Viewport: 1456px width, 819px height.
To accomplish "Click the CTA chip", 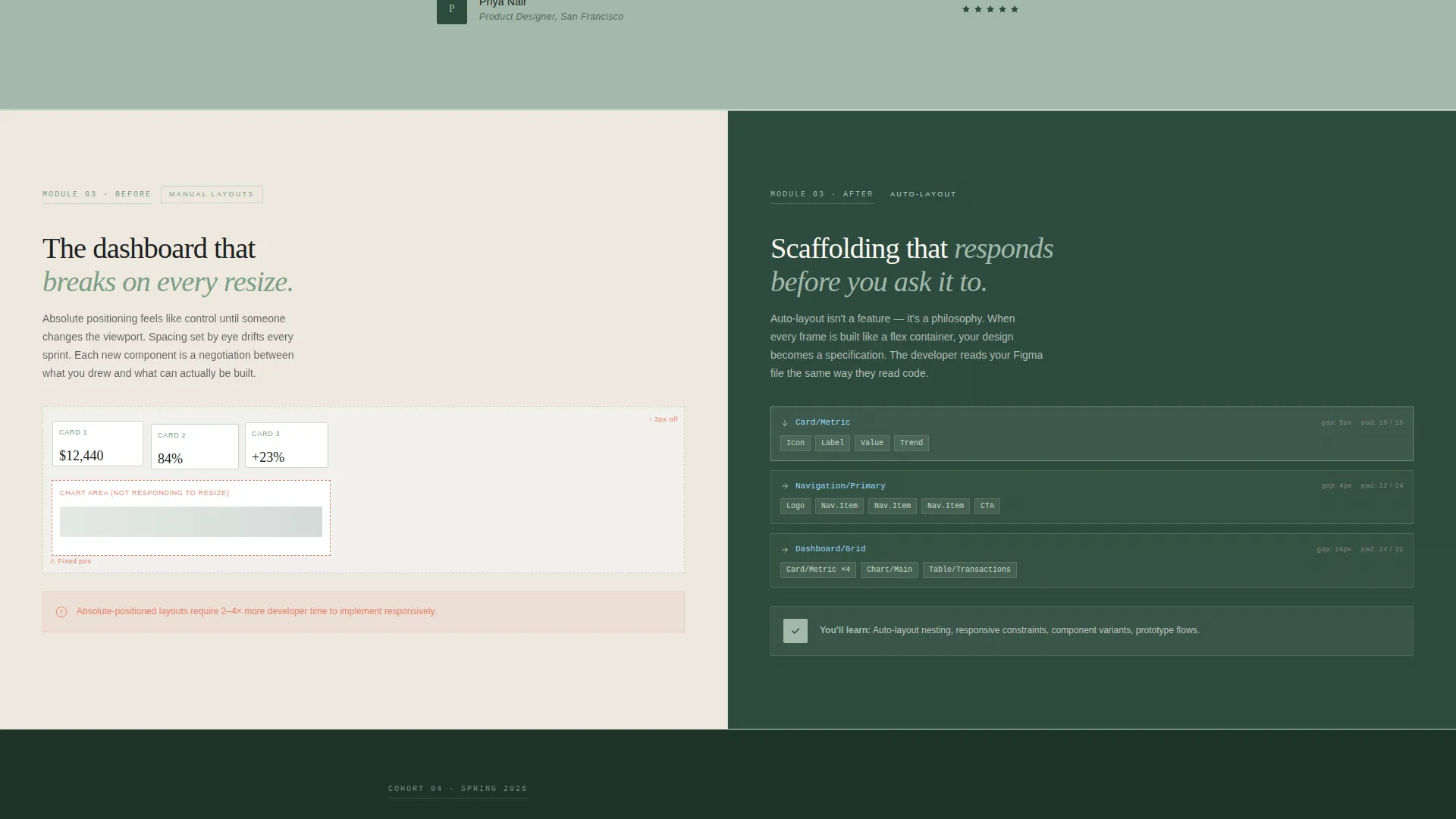I will pyautogui.click(x=987, y=506).
